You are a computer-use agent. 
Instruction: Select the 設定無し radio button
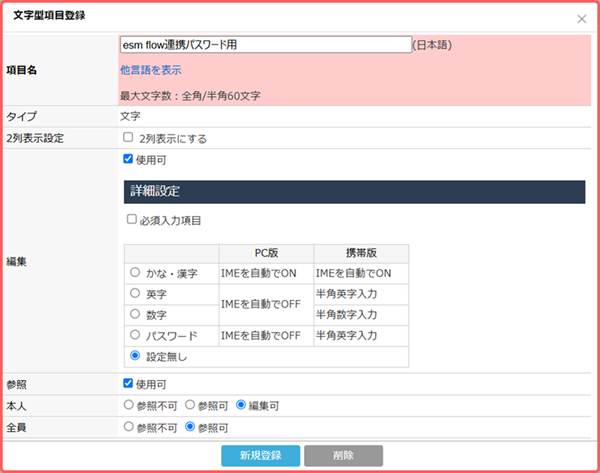coord(135,356)
